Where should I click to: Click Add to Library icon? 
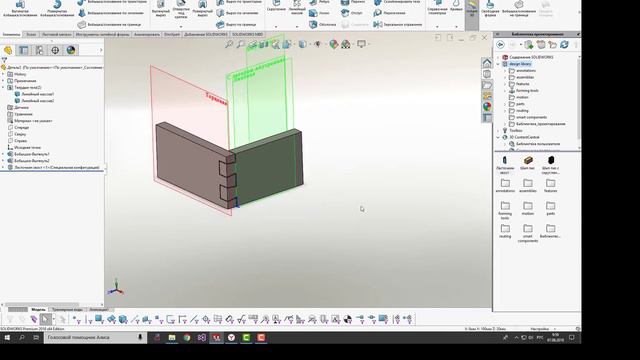529,44
